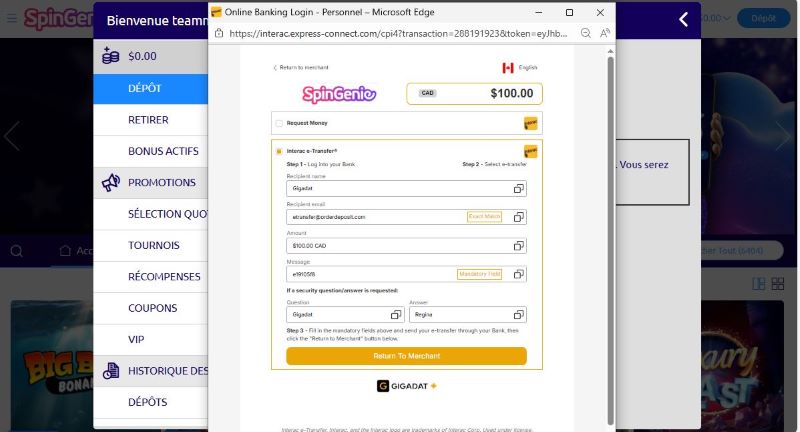Screen dimensions: 800x432
Task: Click the Recipient name input field
Action: [406, 189]
